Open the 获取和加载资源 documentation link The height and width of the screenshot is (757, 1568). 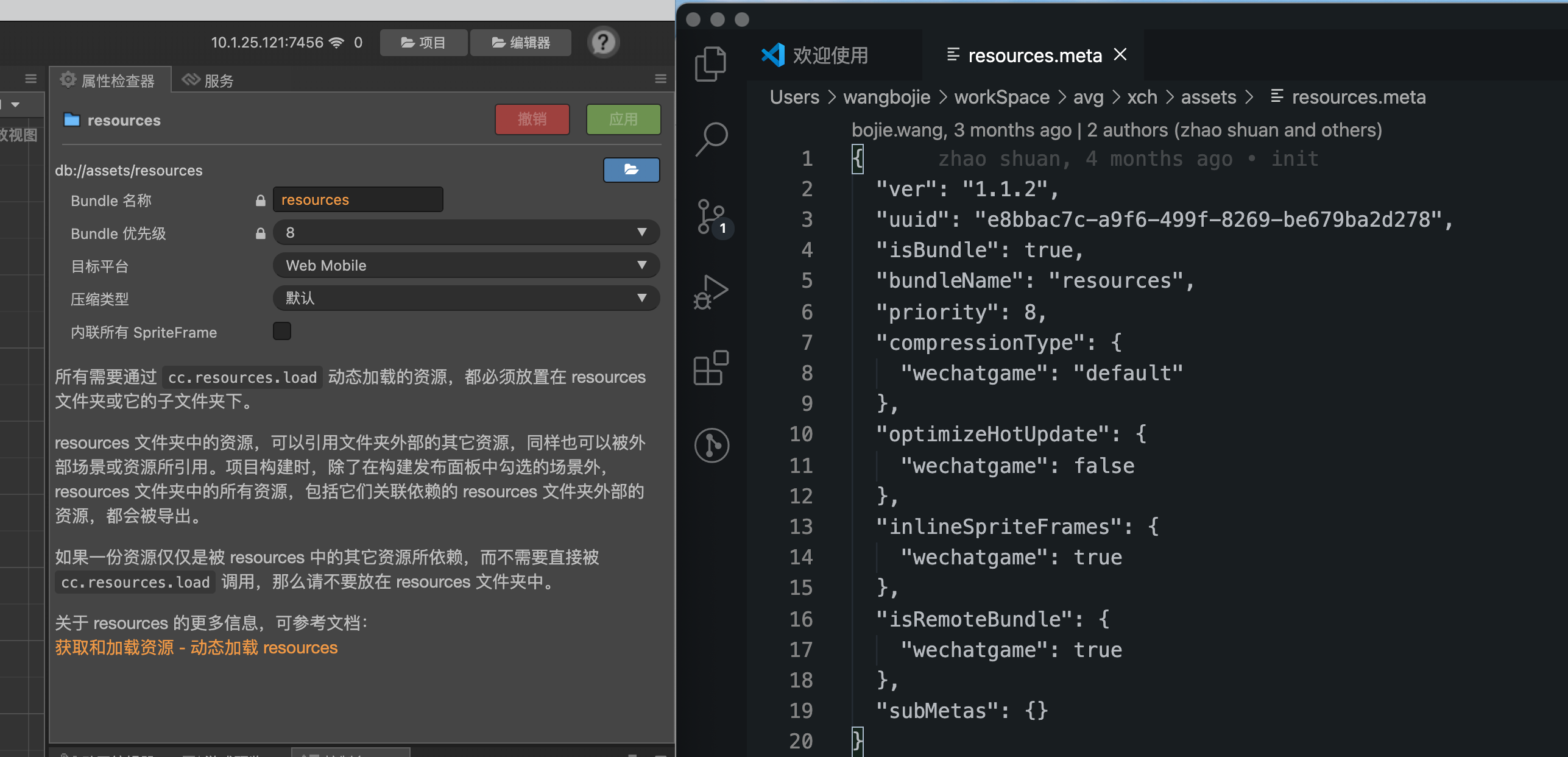click(196, 647)
